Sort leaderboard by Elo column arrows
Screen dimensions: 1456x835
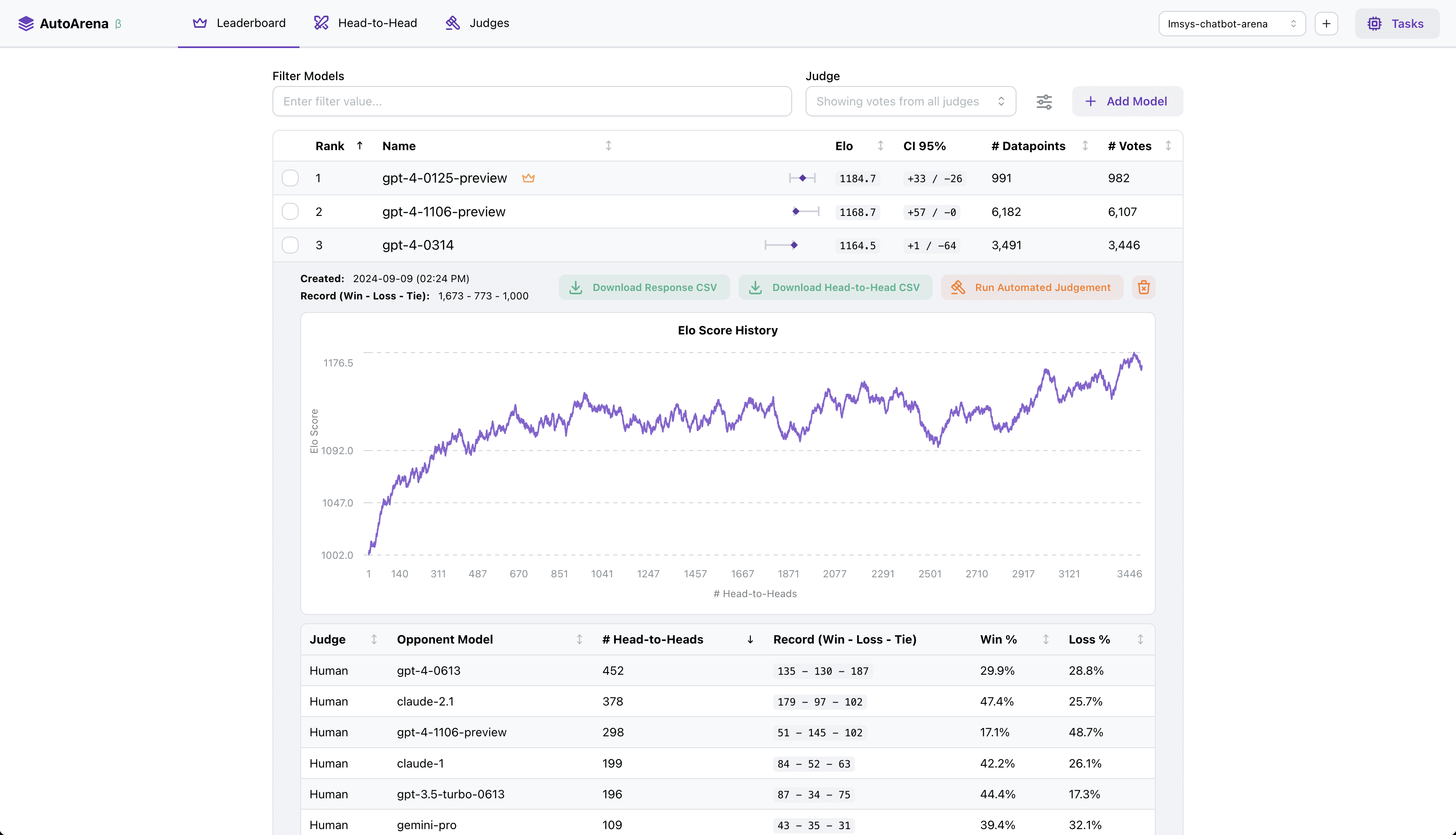880,145
